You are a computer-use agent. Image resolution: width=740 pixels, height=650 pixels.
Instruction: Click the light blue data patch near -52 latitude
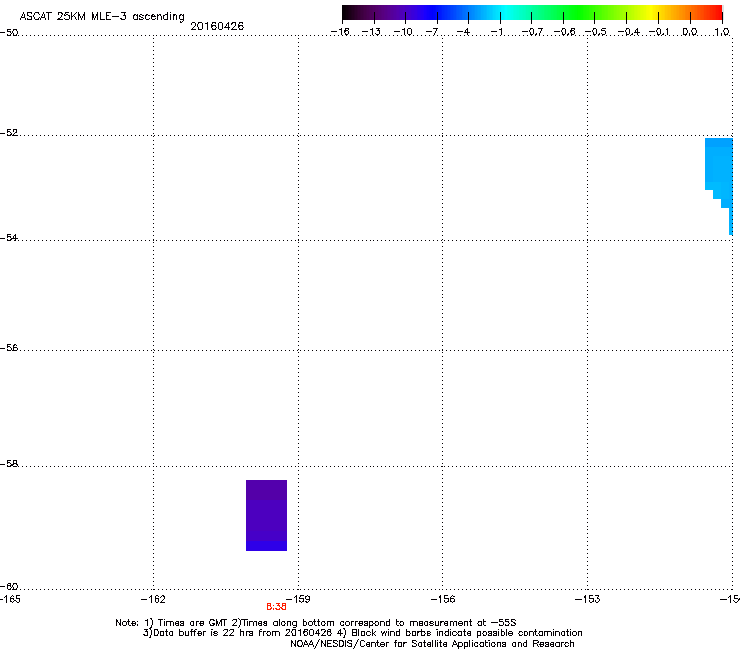click(x=719, y=186)
